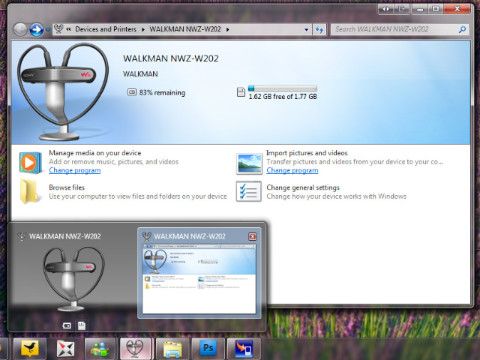Screen dimensions: 480x360
Task: Open the yellow bird app on taskbar
Action: point(30,349)
